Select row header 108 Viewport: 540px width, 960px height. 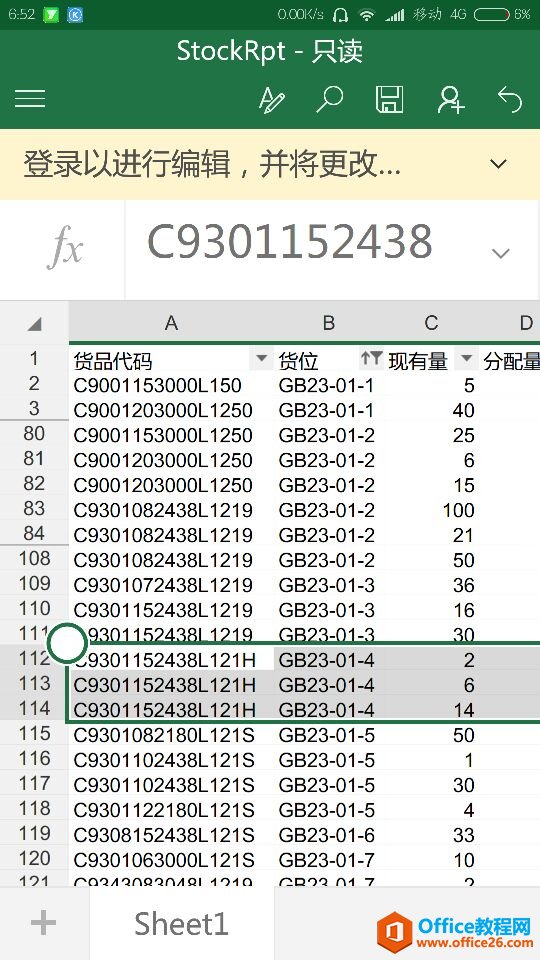(34, 560)
